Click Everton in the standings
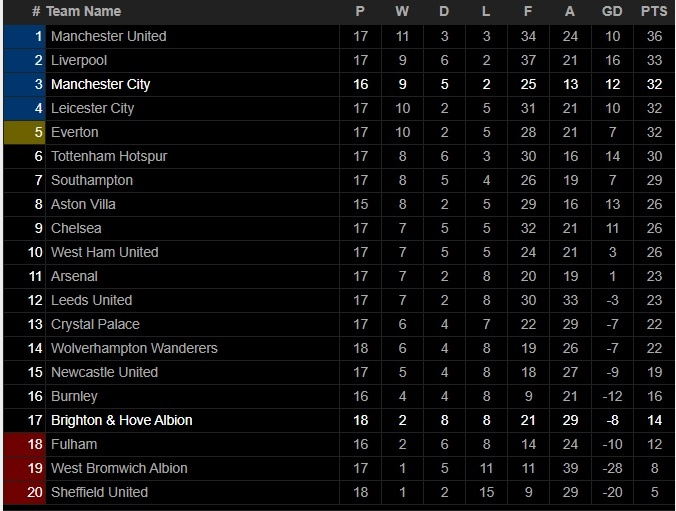Screen dimensions: 676x511 tap(75, 132)
